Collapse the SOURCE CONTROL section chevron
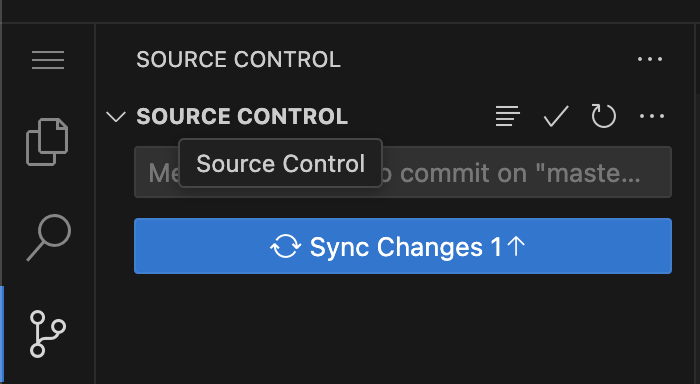Image resolution: width=700 pixels, height=384 pixels. click(x=116, y=117)
